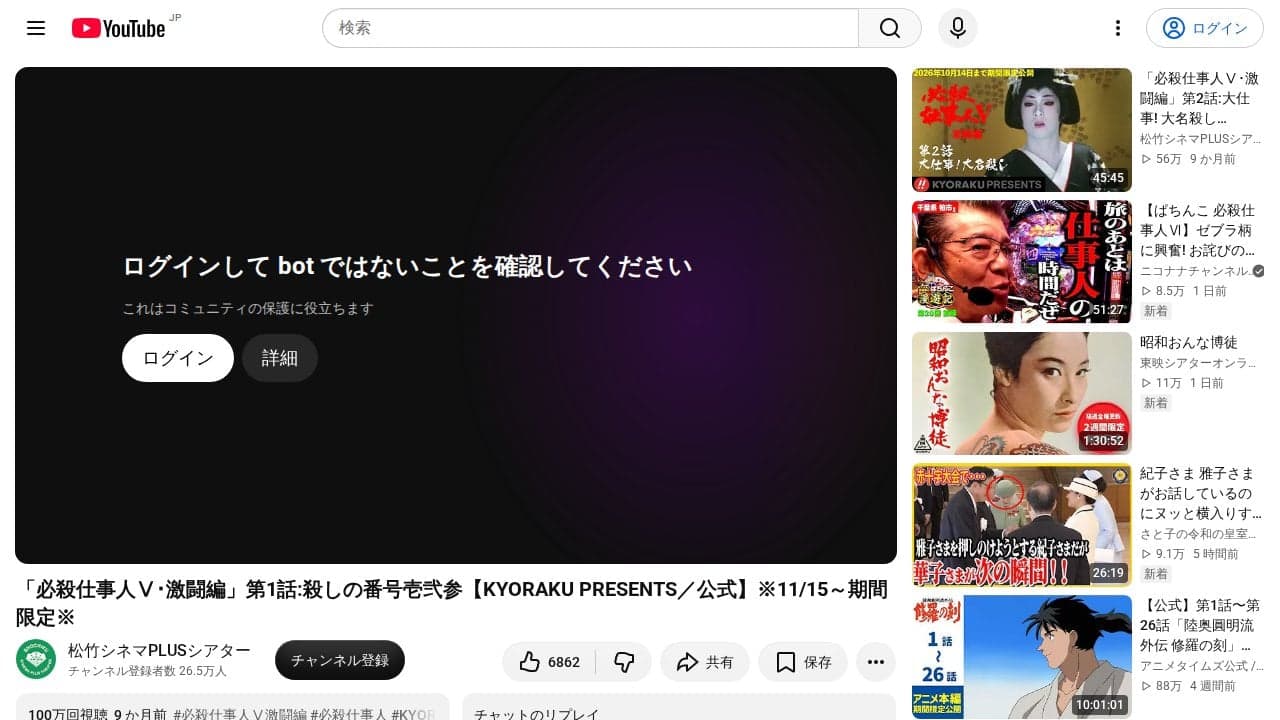1280x720 pixels.
Task: Click the video title 殺しの番号壱弐参
Action: tap(451, 603)
